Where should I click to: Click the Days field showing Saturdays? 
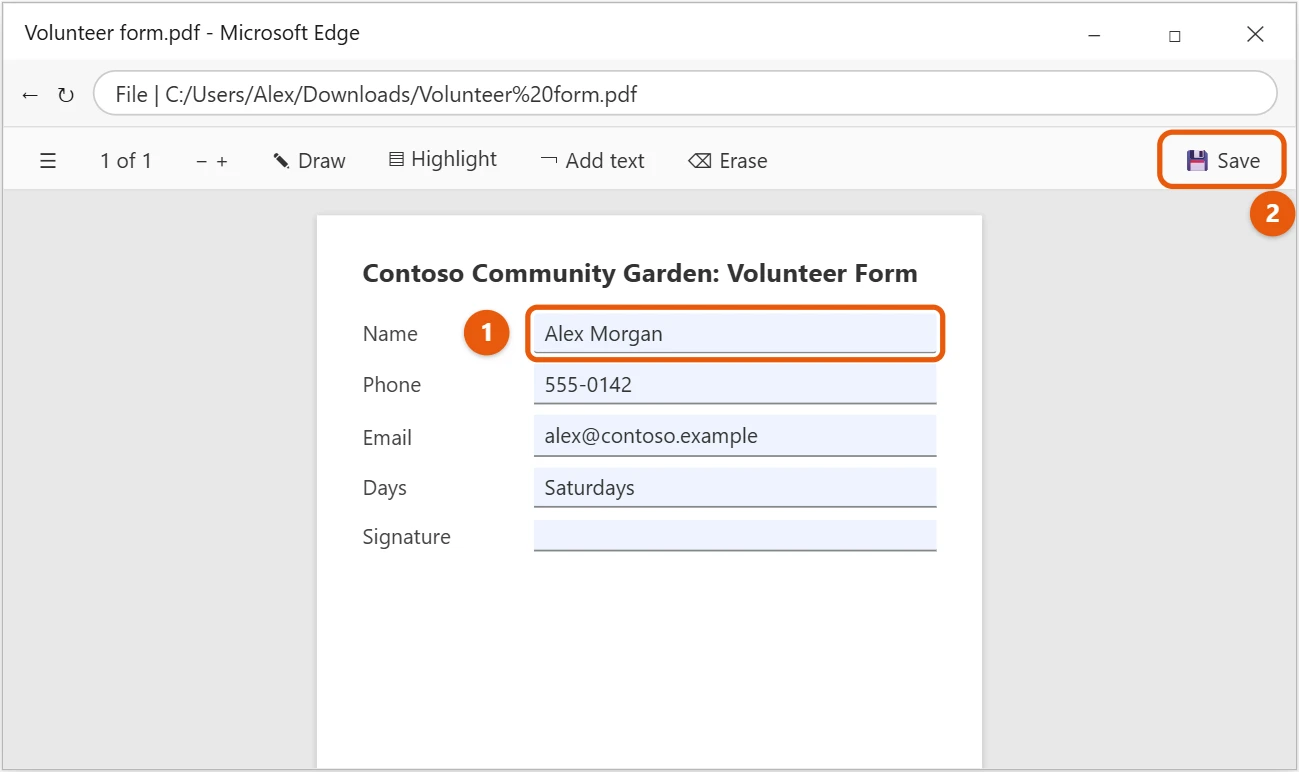tap(735, 488)
